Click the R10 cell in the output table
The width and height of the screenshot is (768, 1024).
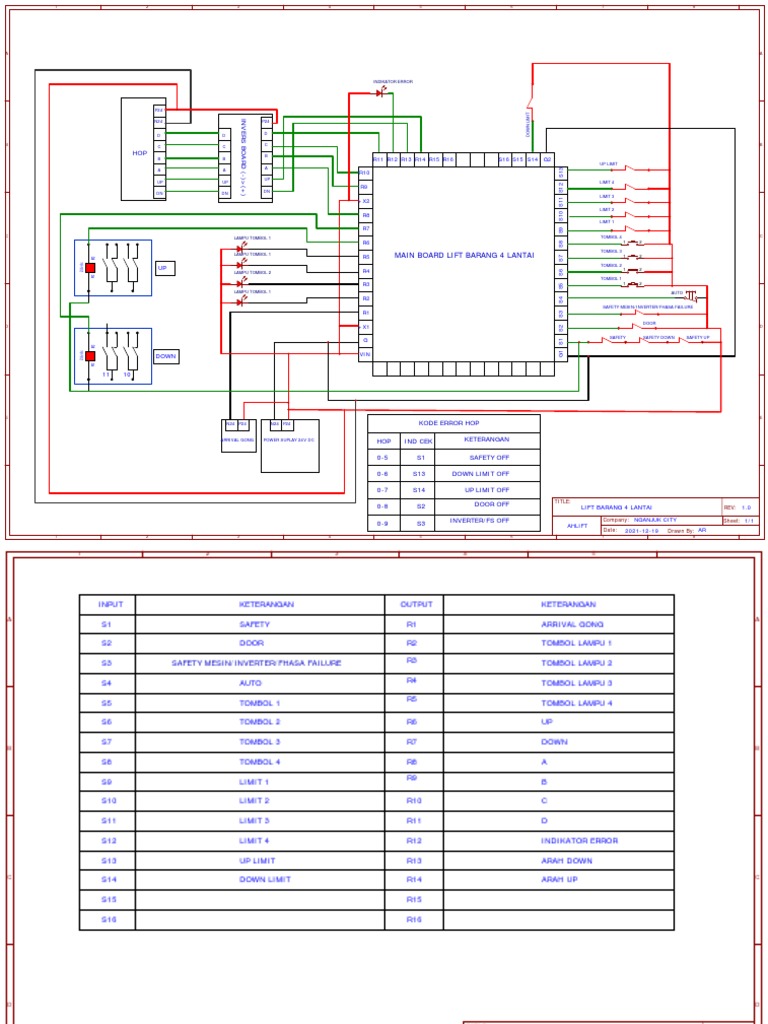coord(414,801)
